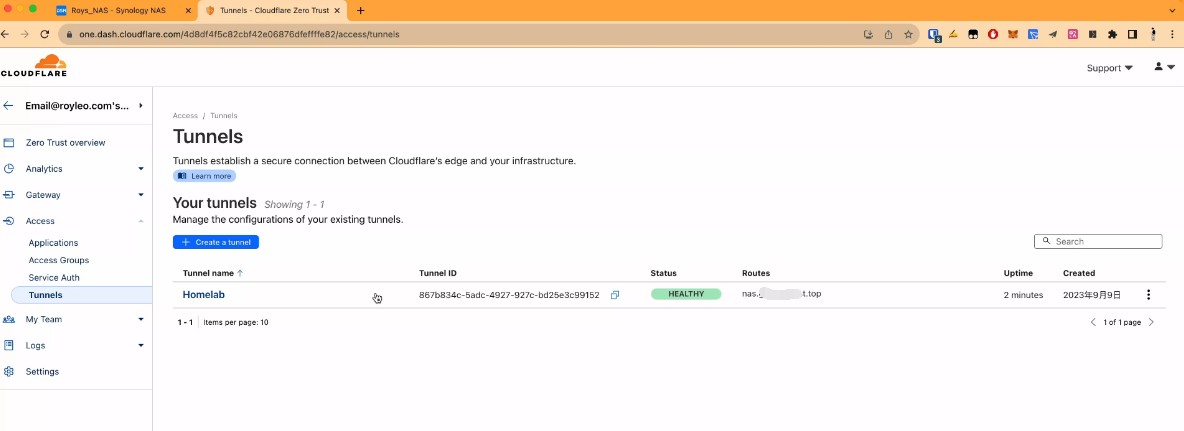Click the Create a tunnel button

[x=216, y=242]
